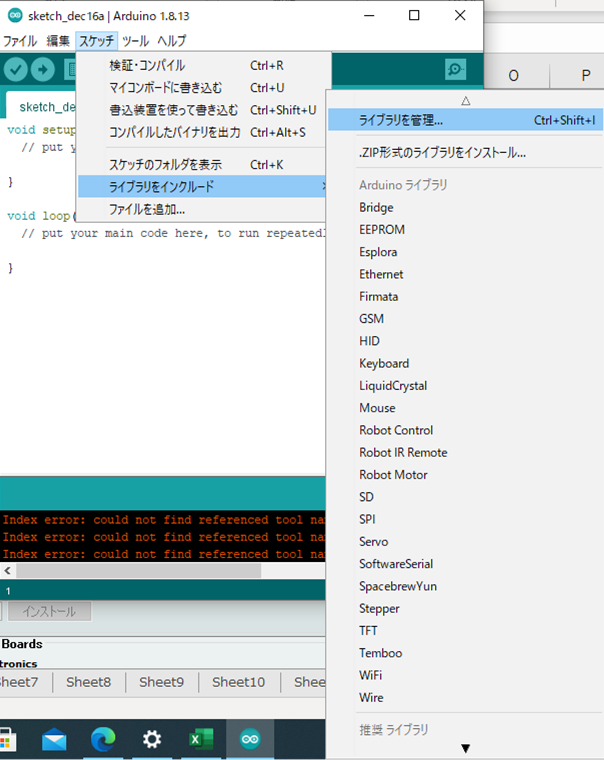Include the Temboo library
The width and height of the screenshot is (604, 760).
pos(465,653)
